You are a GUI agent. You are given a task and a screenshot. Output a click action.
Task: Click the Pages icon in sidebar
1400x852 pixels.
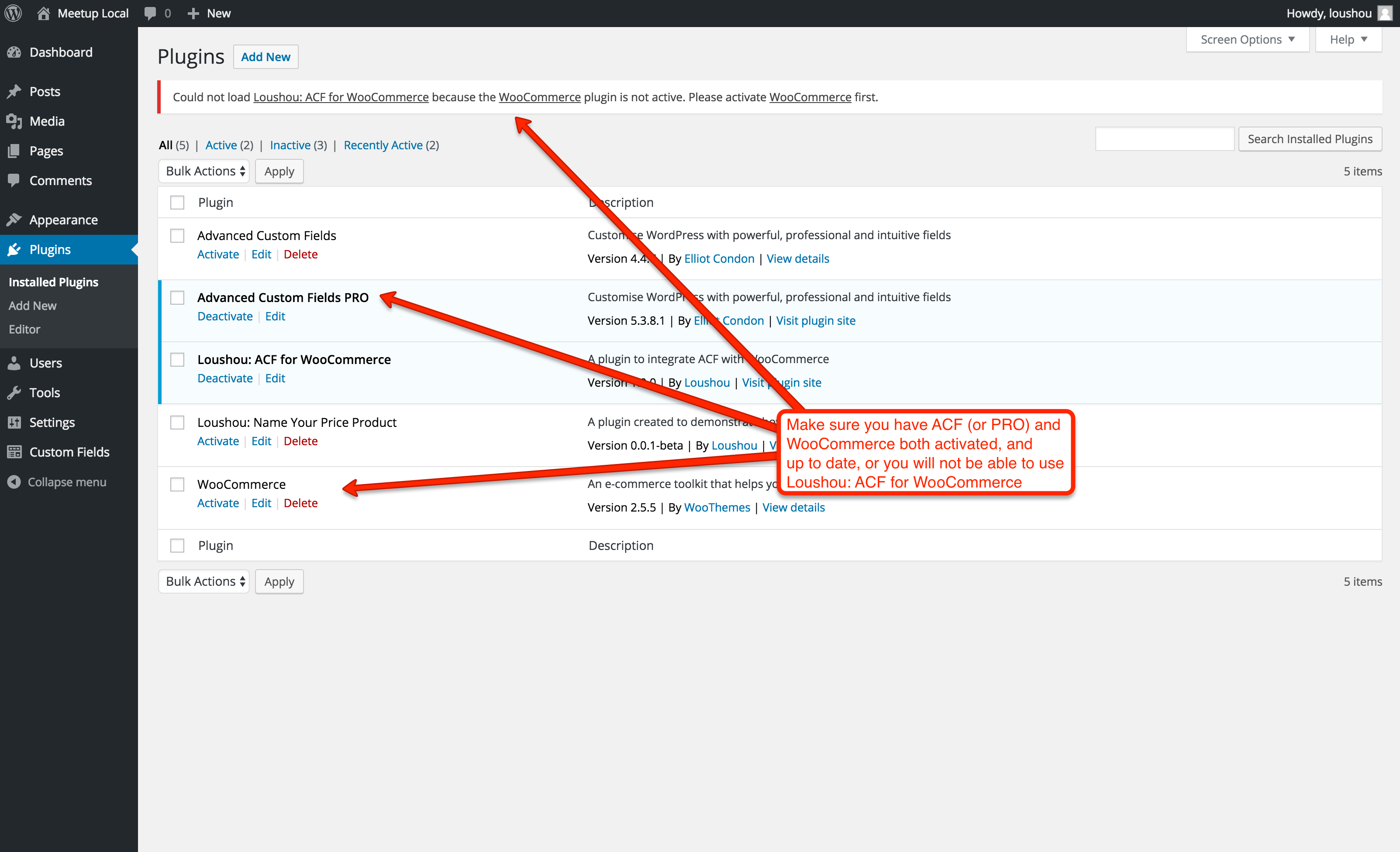tap(14, 151)
